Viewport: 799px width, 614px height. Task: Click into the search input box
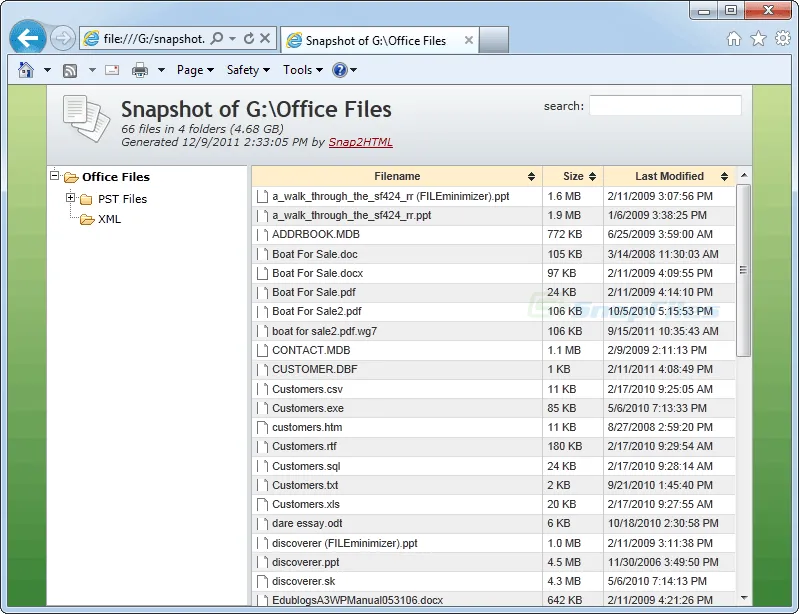pos(665,105)
